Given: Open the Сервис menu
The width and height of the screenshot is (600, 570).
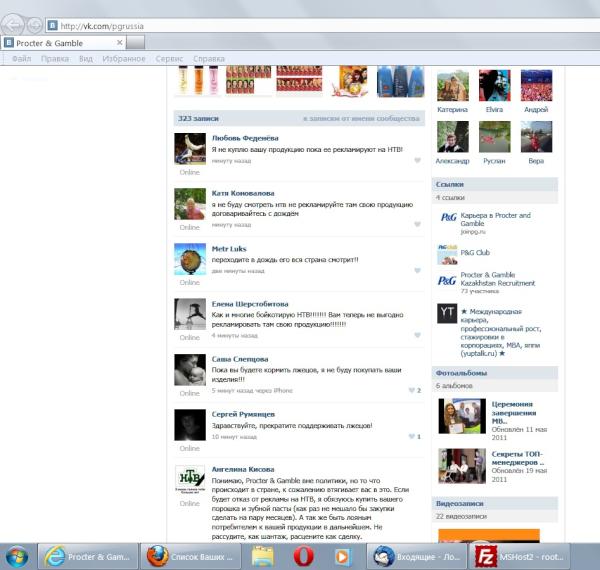Looking at the screenshot, I should coord(169,59).
